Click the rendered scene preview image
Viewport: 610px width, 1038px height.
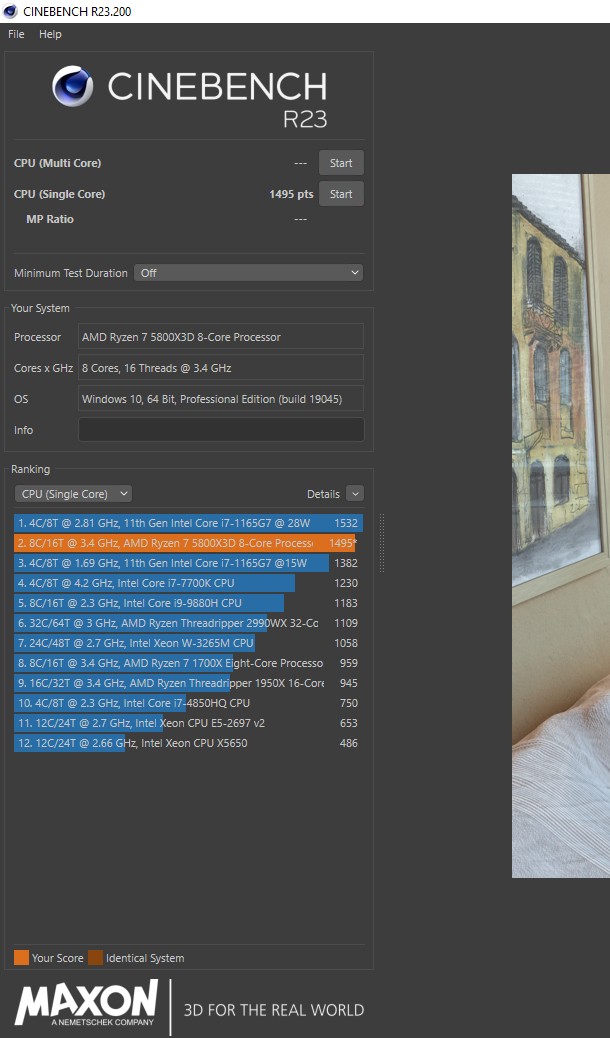click(561, 526)
